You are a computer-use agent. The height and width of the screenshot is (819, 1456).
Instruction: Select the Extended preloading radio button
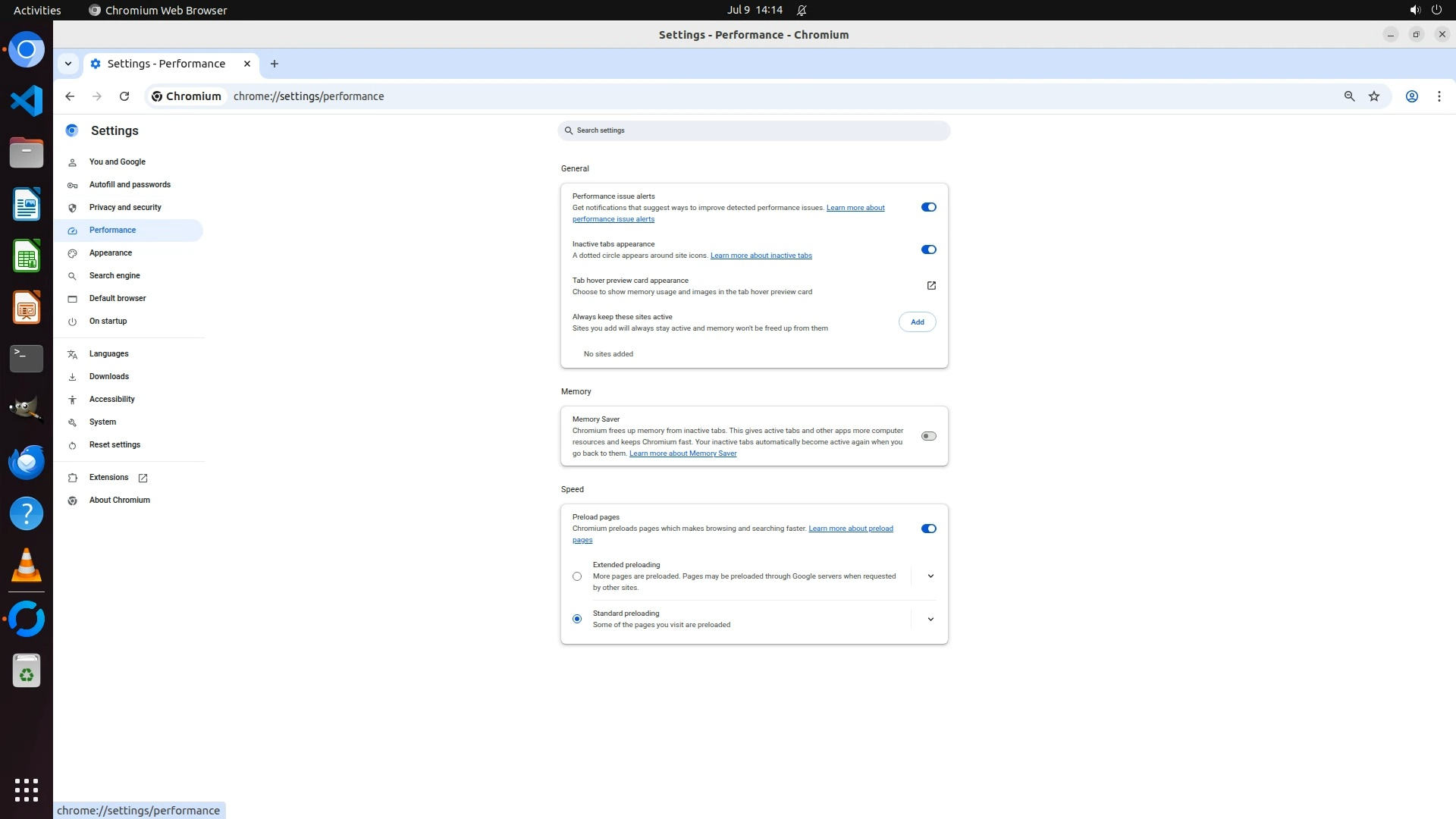coord(577,576)
